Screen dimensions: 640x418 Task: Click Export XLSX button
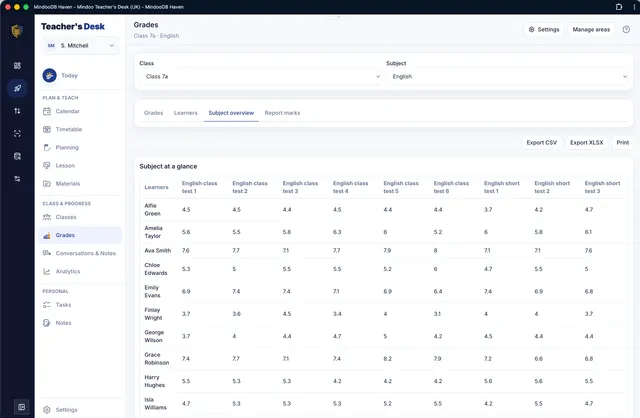(586, 142)
